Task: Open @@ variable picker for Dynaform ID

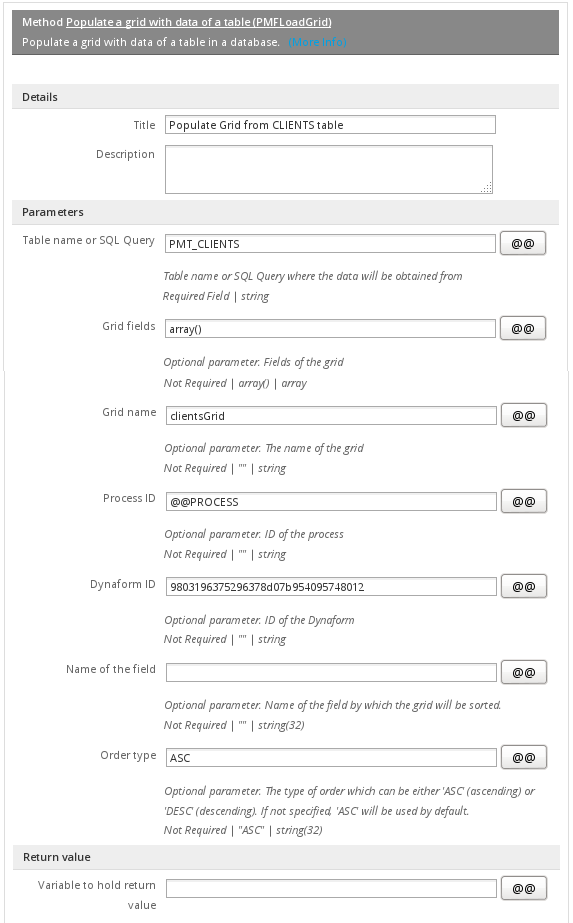Action: pyautogui.click(x=524, y=586)
